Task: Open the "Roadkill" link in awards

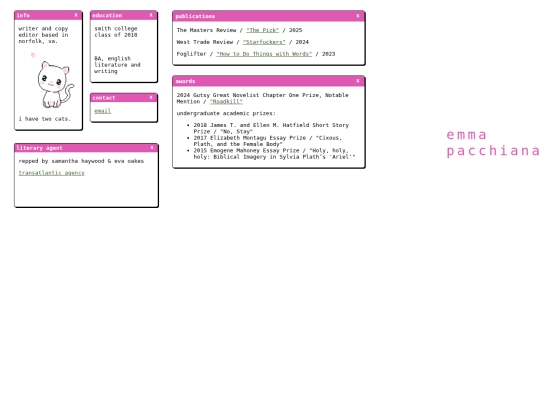Action: click(226, 102)
